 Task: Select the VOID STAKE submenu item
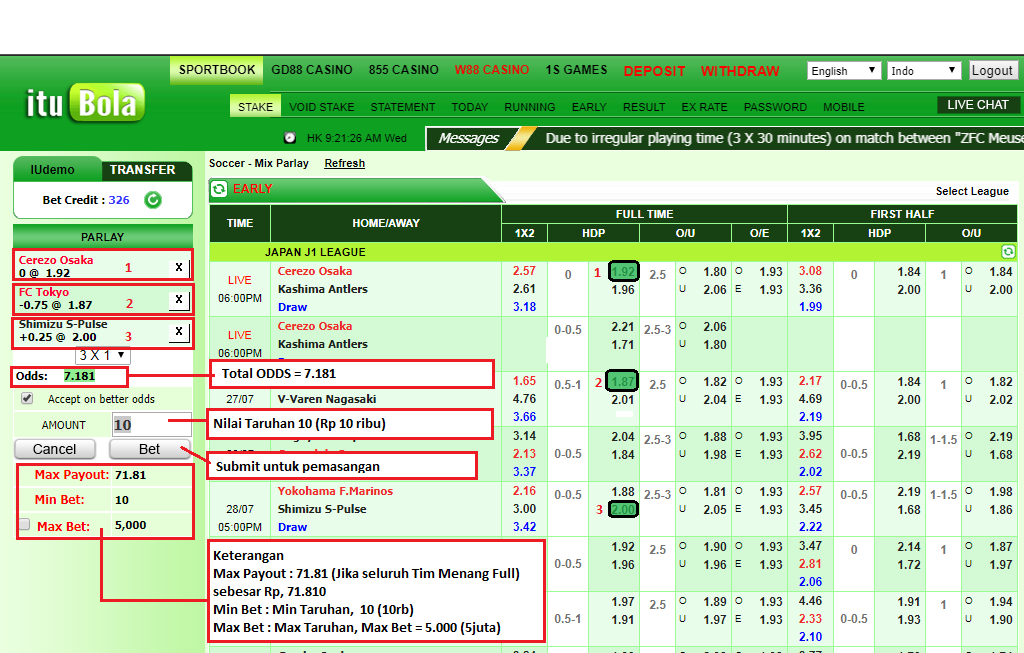coord(321,107)
